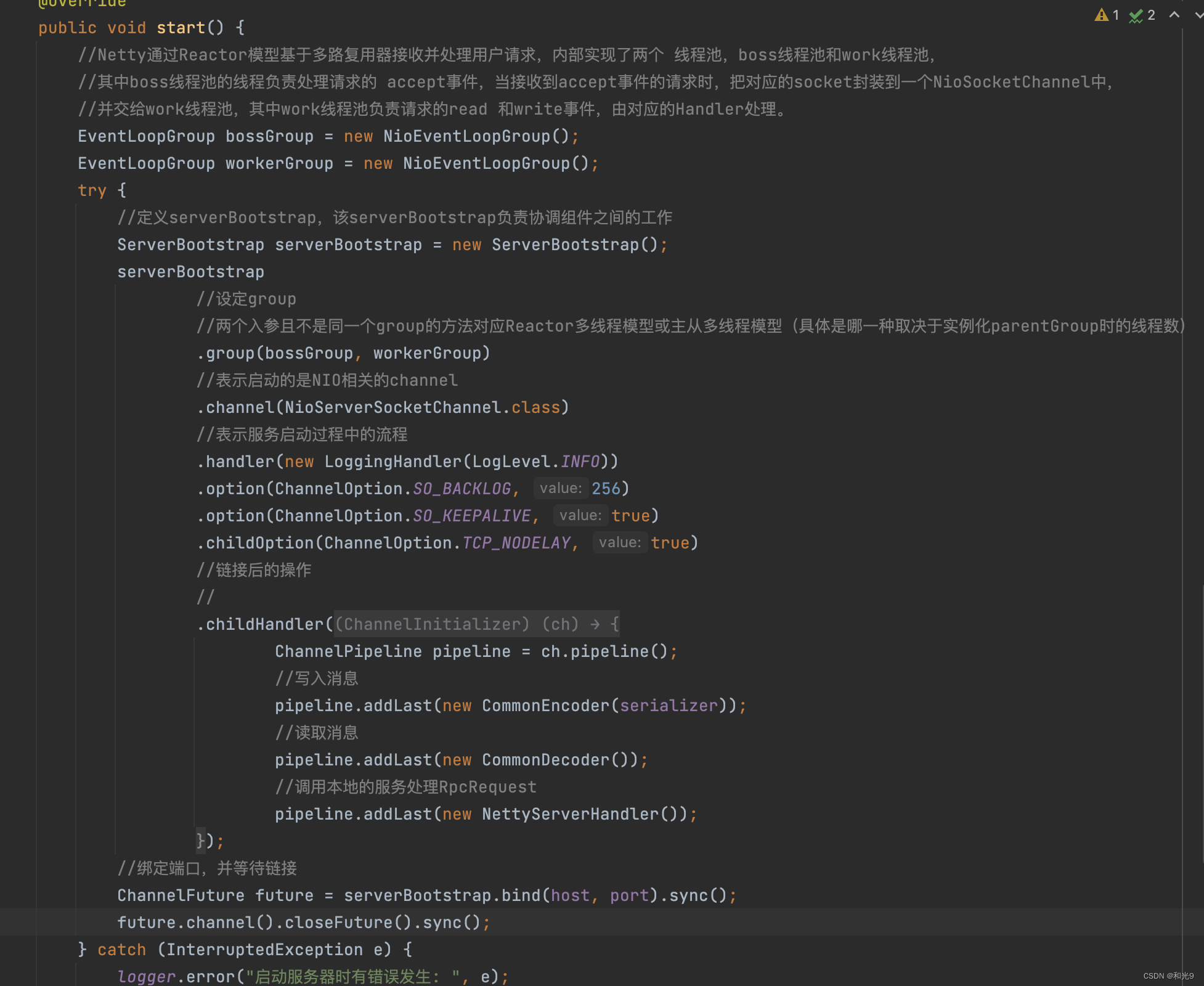Click the '//链接后的操作' comment
Viewport: 1204px width, 986px height.
tap(254, 570)
